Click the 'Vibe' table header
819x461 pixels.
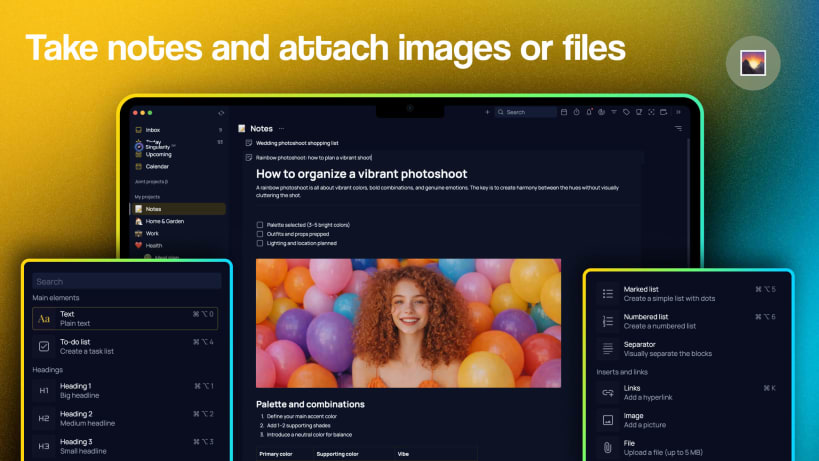pos(403,454)
